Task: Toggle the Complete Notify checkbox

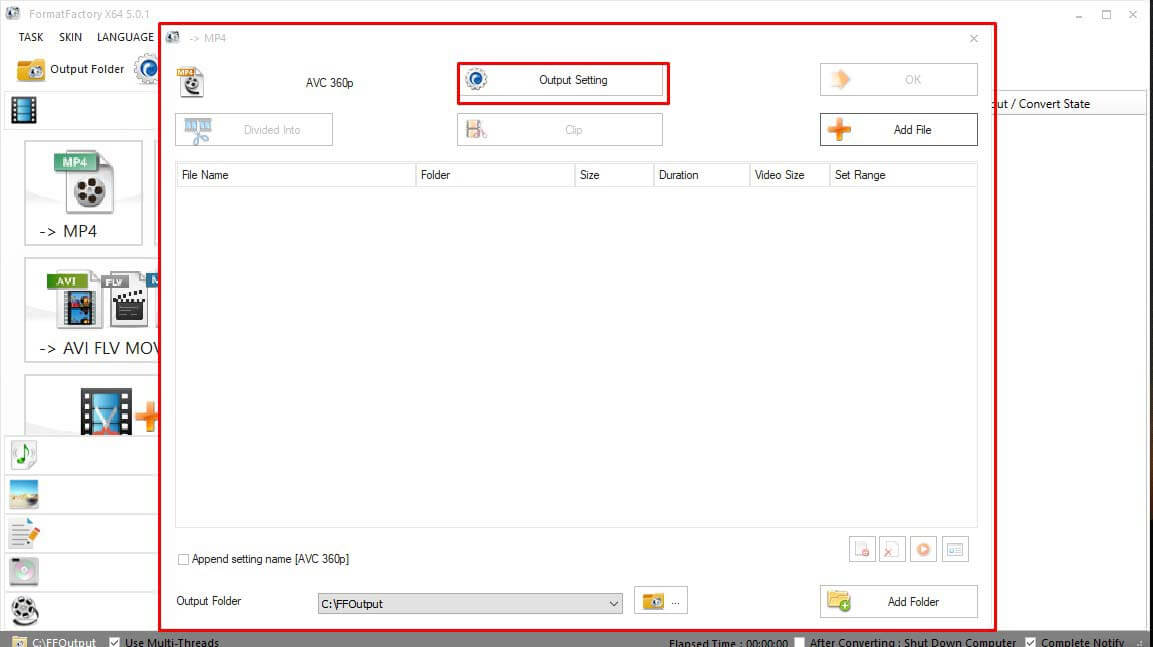Action: point(1031,642)
